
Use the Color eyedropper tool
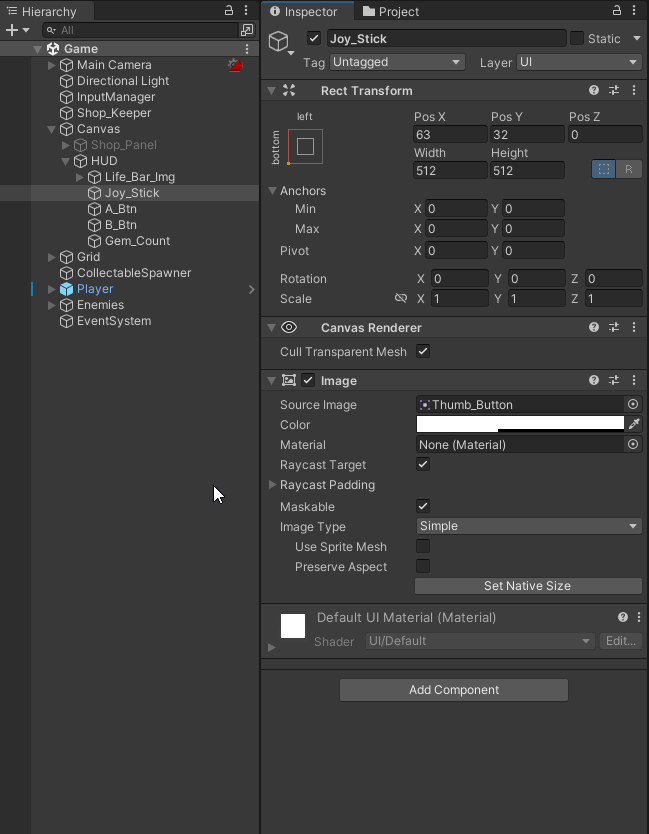634,424
